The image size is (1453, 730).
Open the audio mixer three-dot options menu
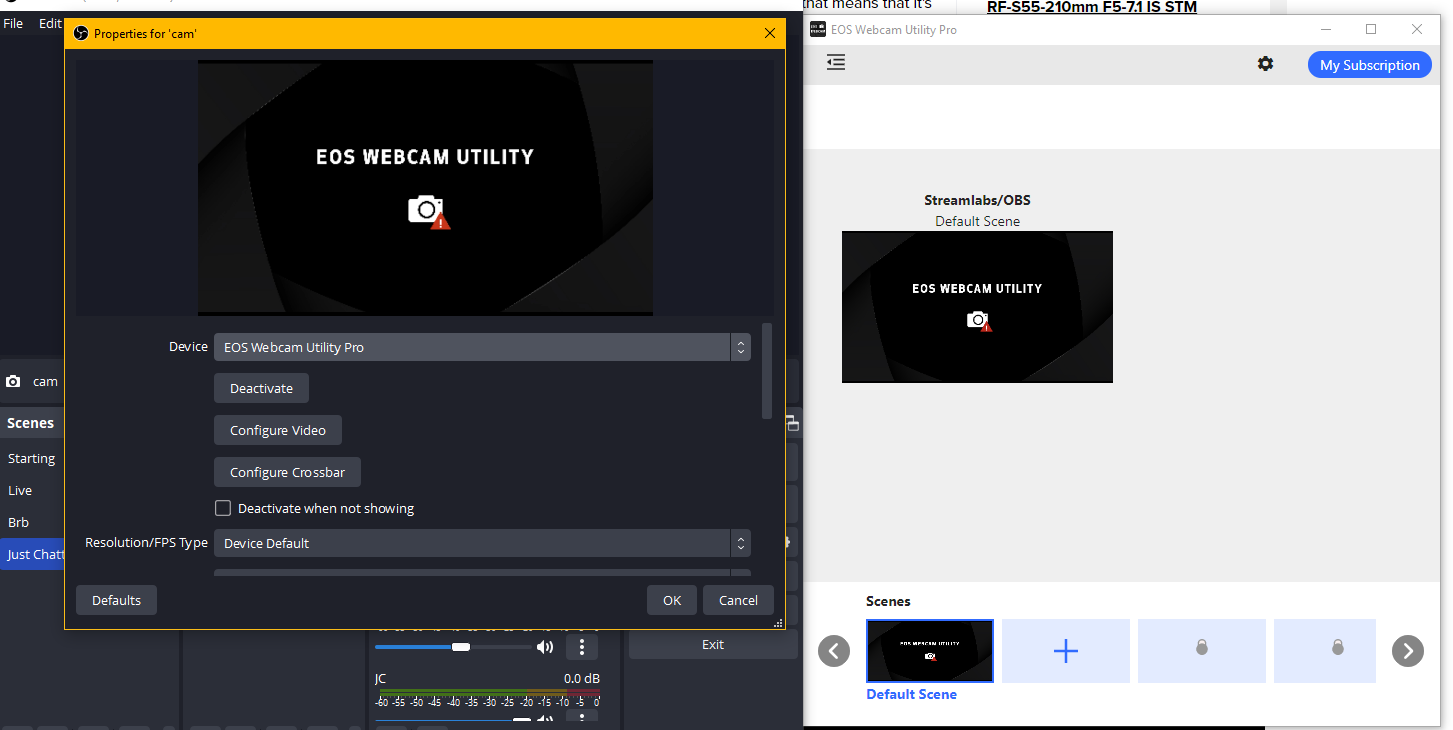(x=582, y=647)
